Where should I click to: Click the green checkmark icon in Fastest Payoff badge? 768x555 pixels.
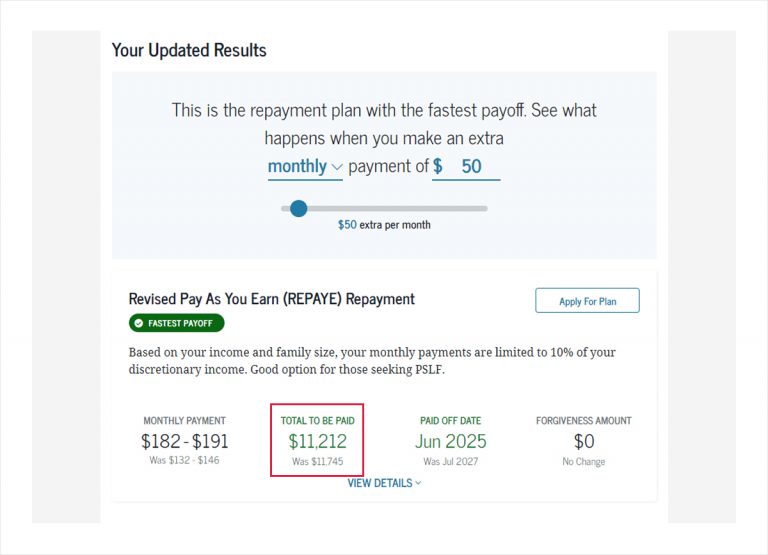138,324
